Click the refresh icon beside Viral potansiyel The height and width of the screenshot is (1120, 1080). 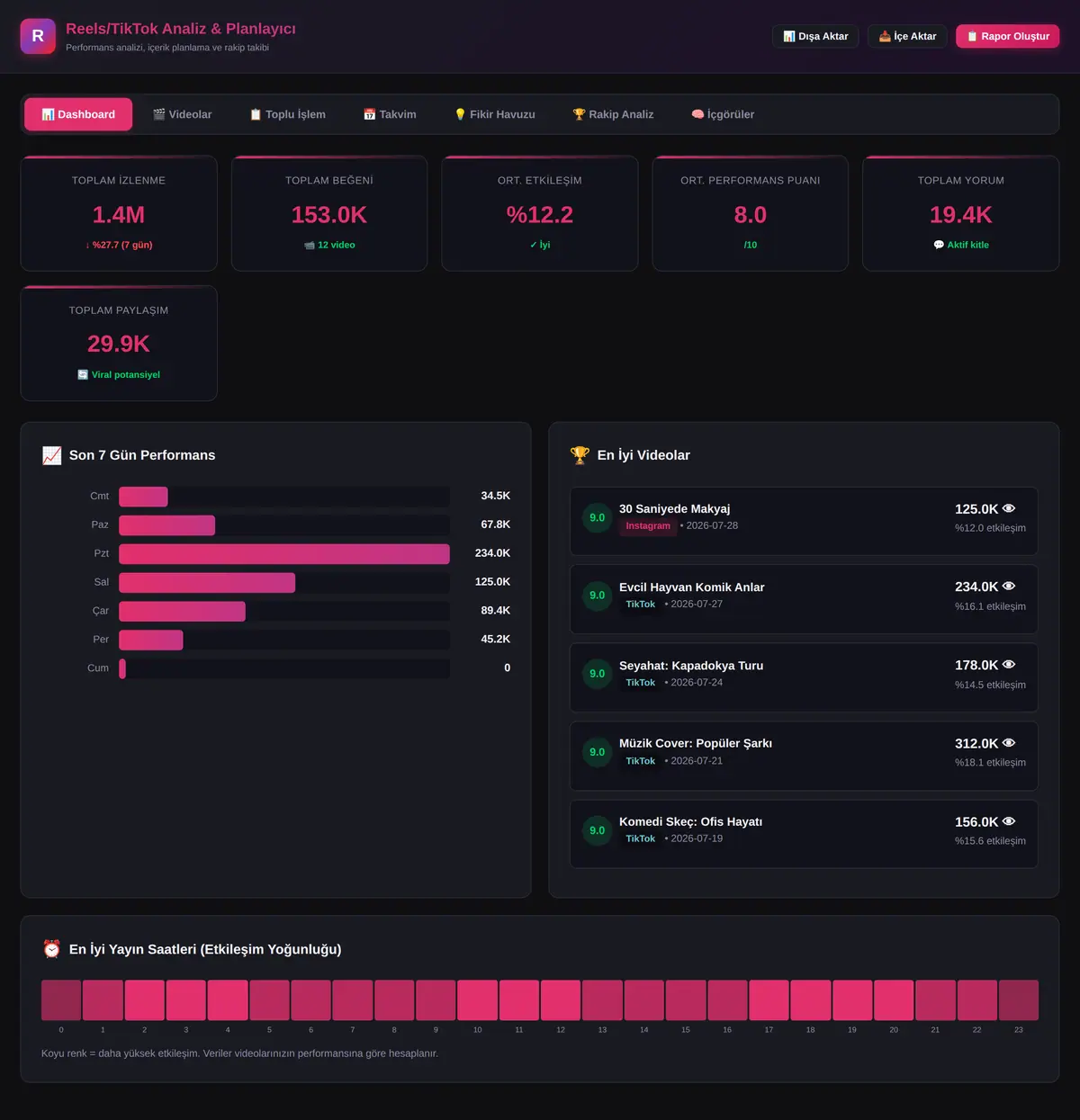(x=83, y=374)
